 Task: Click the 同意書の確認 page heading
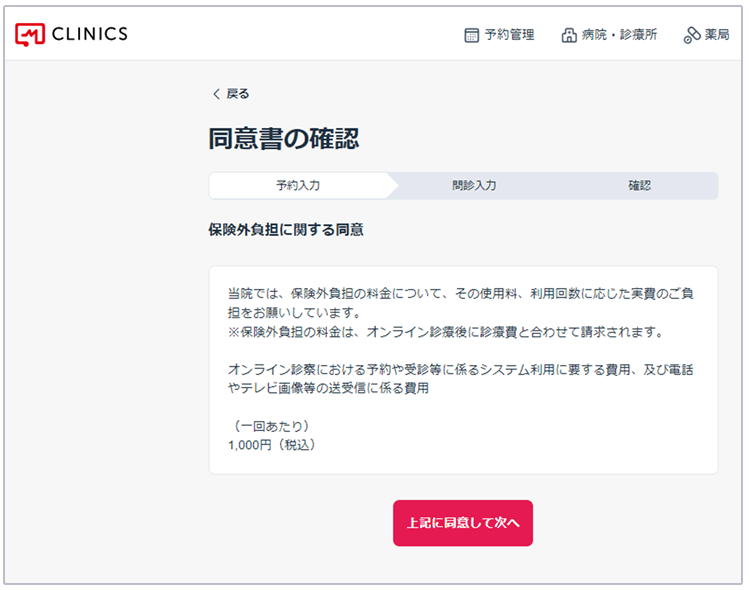tap(284, 139)
